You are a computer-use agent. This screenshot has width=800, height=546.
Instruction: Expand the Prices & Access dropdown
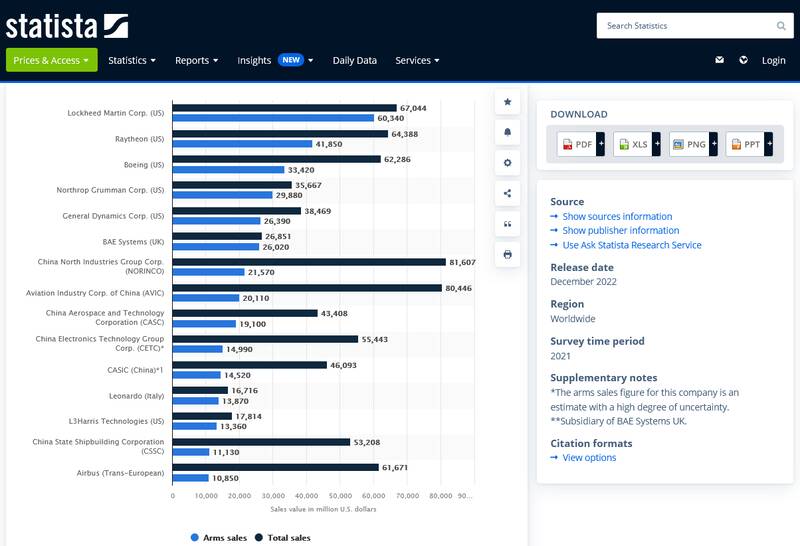(52, 60)
